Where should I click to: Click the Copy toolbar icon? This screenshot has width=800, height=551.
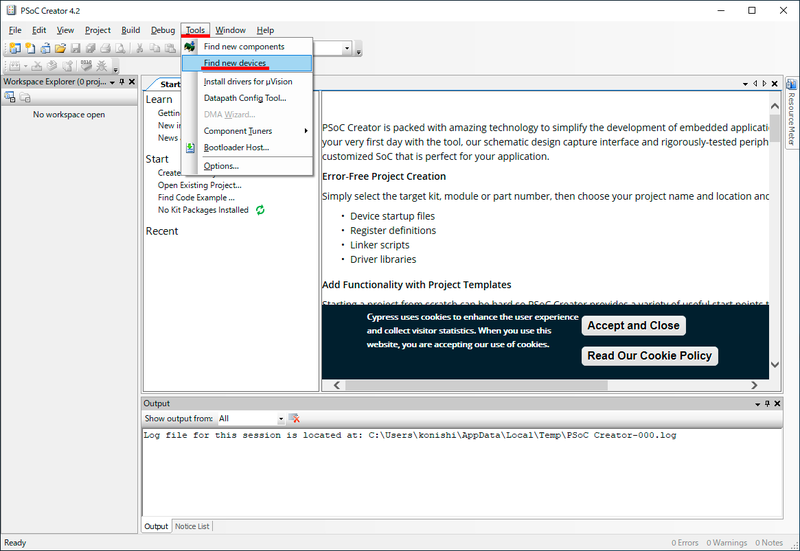click(155, 48)
